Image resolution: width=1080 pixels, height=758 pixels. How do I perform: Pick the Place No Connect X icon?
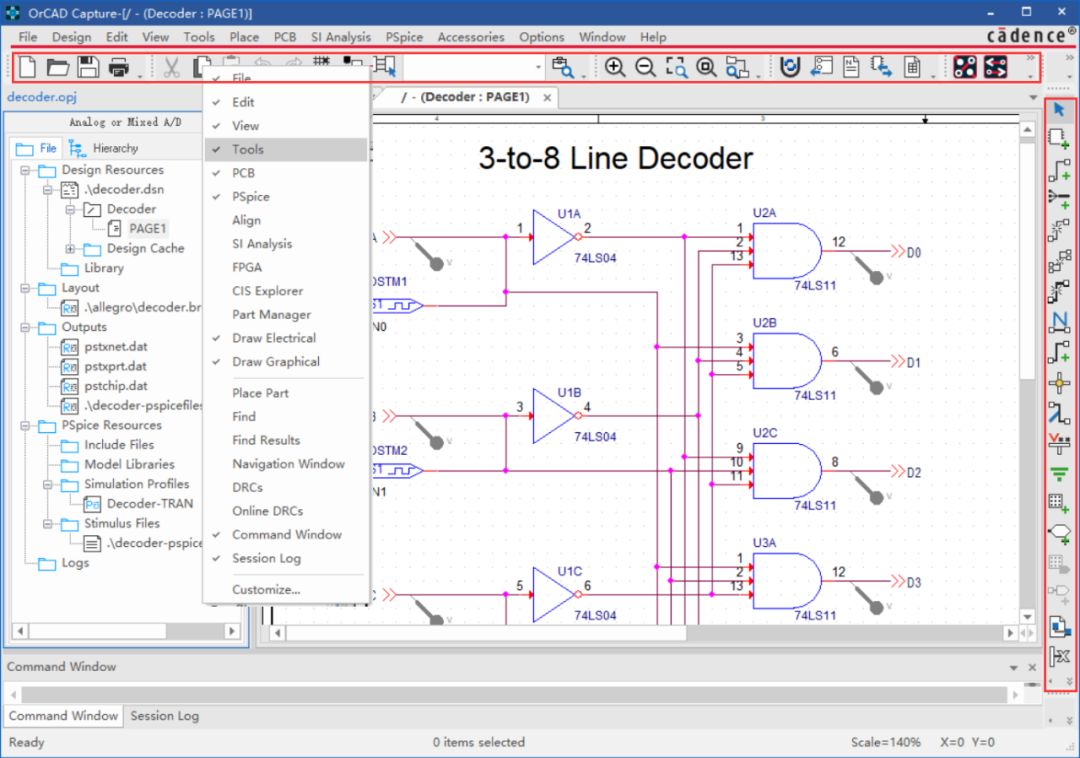point(1059,656)
